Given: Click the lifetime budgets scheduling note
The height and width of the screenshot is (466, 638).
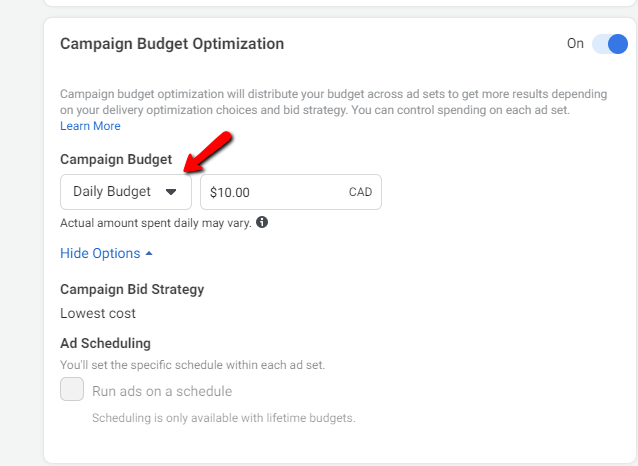Looking at the screenshot, I should (x=223, y=417).
